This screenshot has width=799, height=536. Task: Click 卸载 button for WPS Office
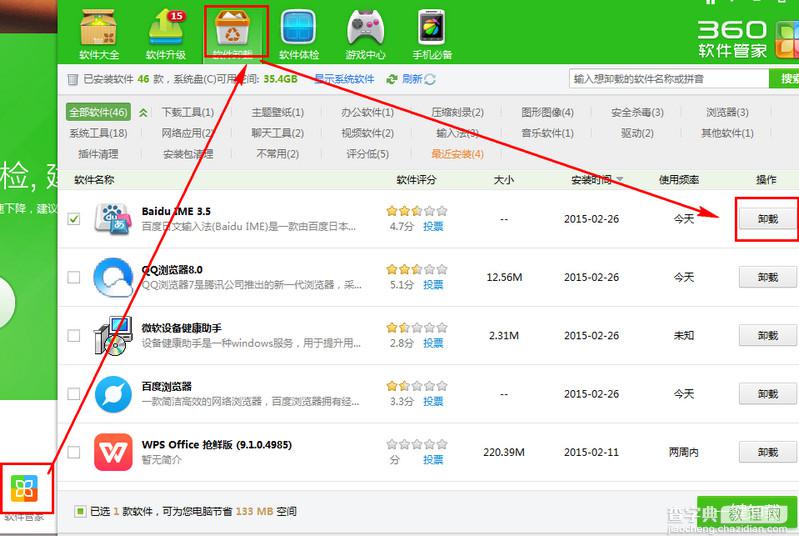click(767, 452)
